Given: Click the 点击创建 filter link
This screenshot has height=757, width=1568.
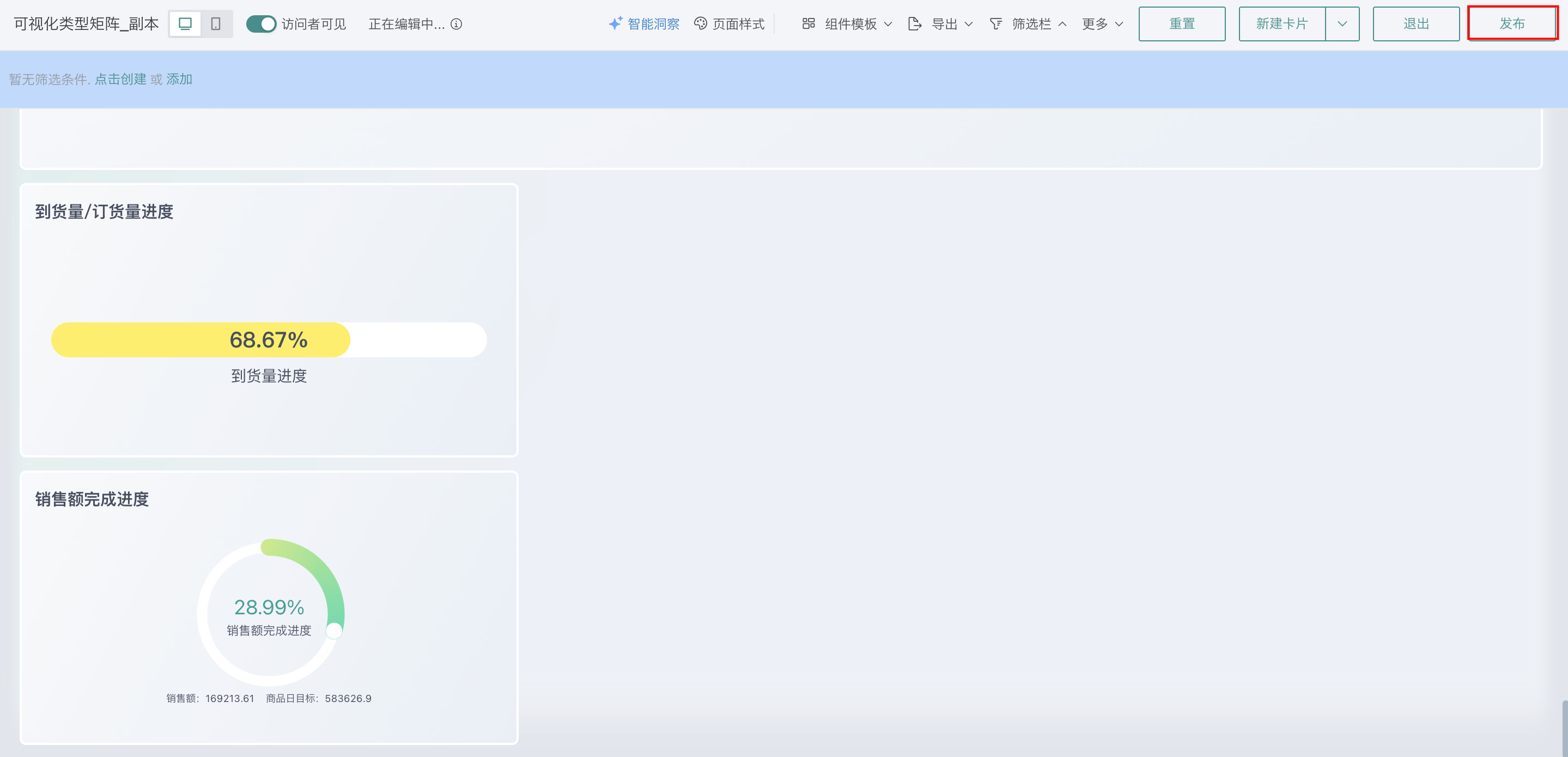Looking at the screenshot, I should tap(120, 79).
